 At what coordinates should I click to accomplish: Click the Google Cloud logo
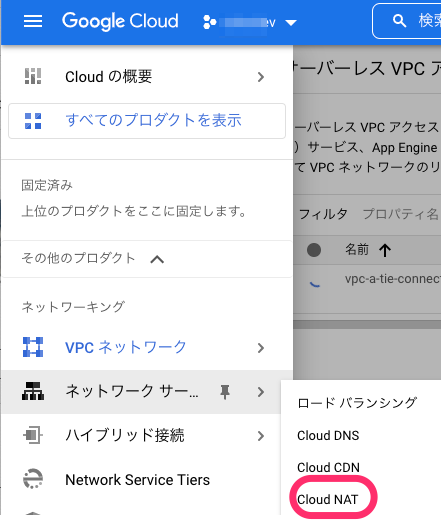(x=120, y=21)
